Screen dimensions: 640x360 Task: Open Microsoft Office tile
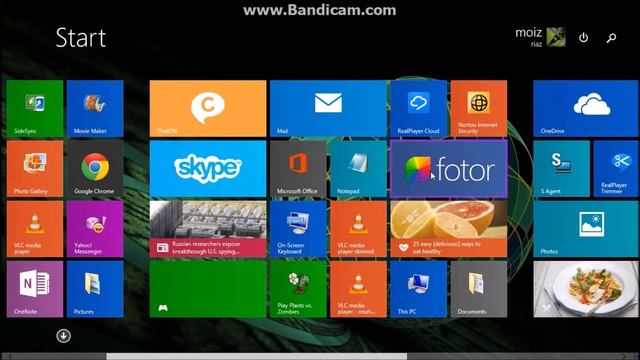[298, 169]
